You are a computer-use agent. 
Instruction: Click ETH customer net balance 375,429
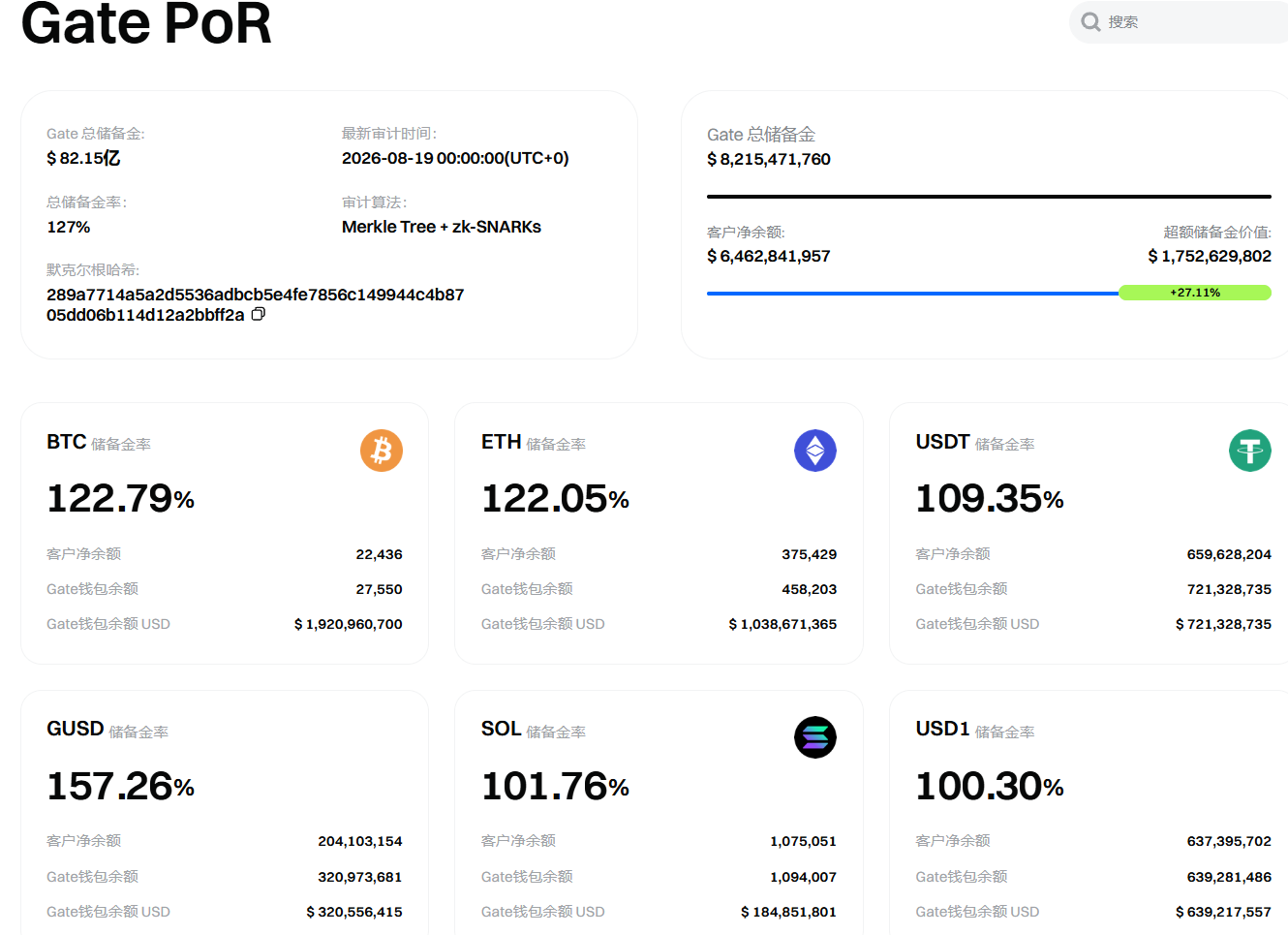coord(810,554)
